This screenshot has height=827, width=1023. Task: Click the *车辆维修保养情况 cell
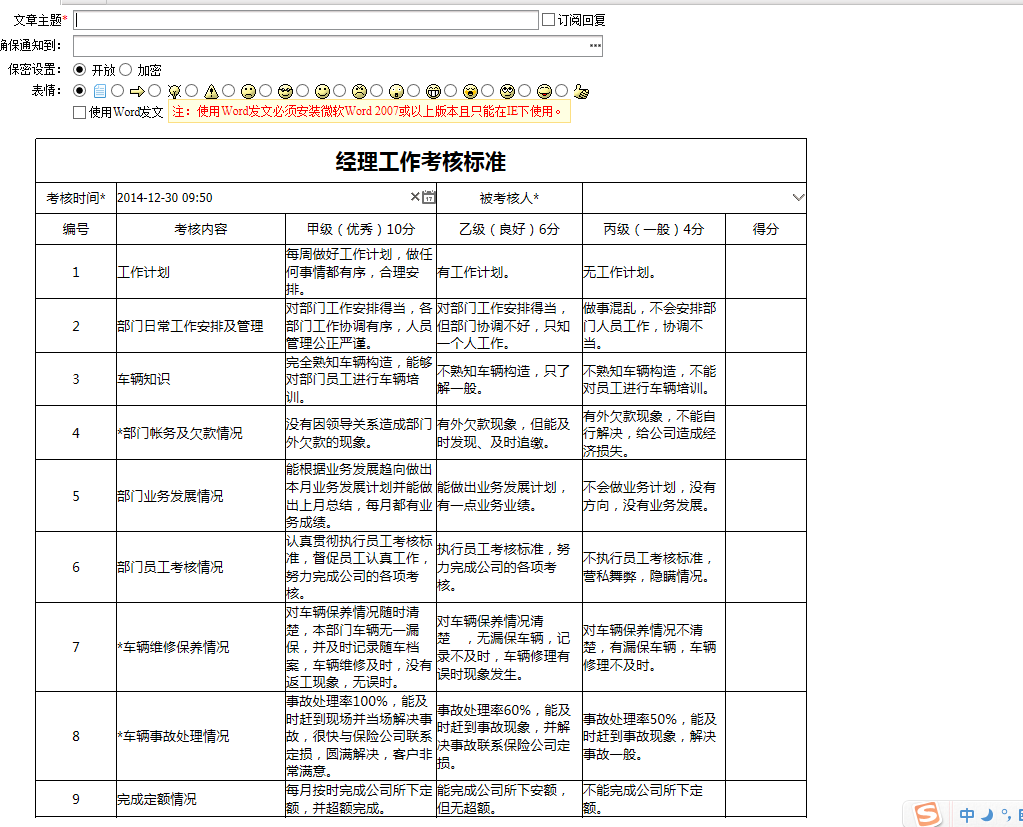coord(201,647)
